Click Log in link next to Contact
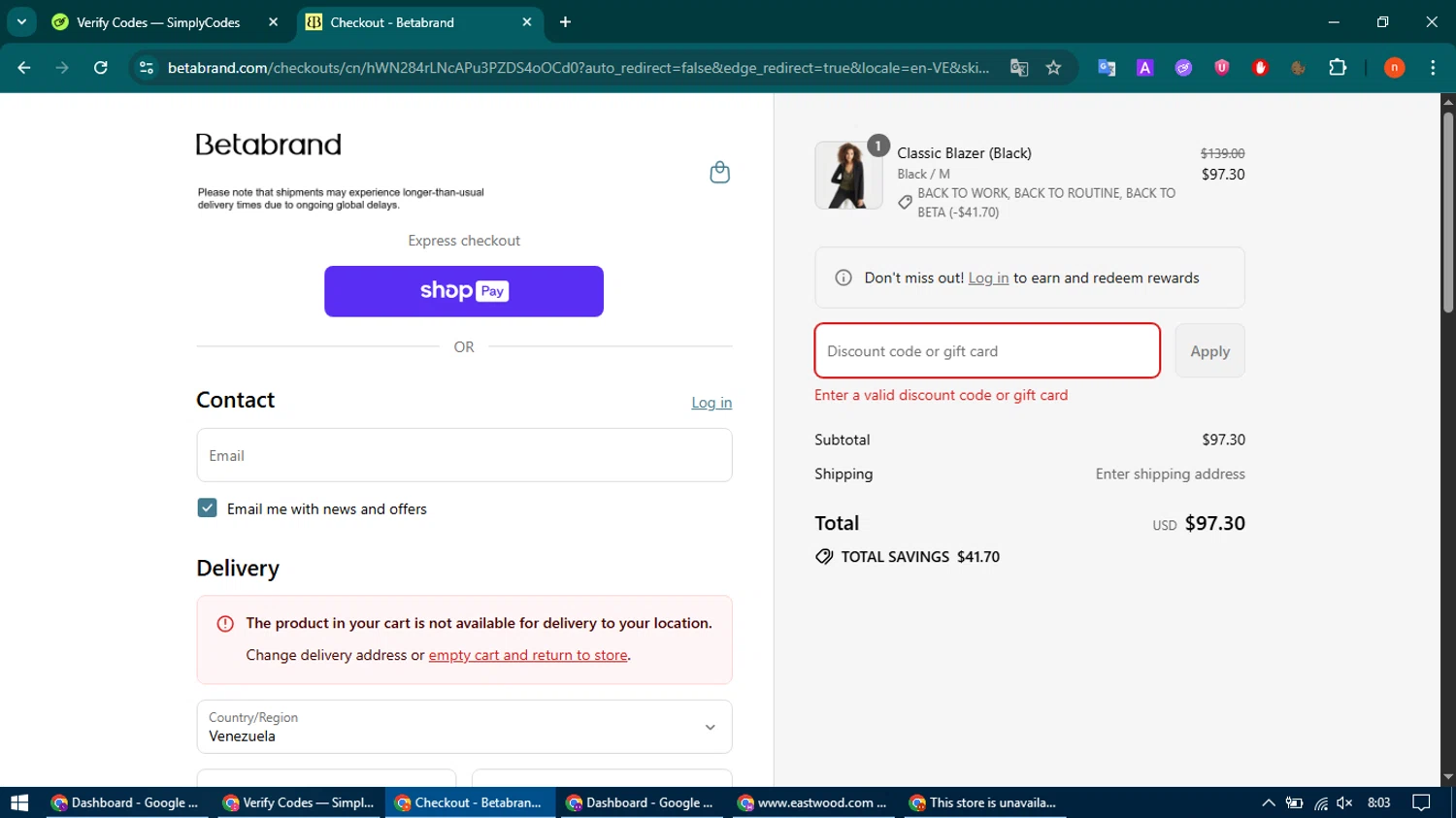 click(711, 403)
